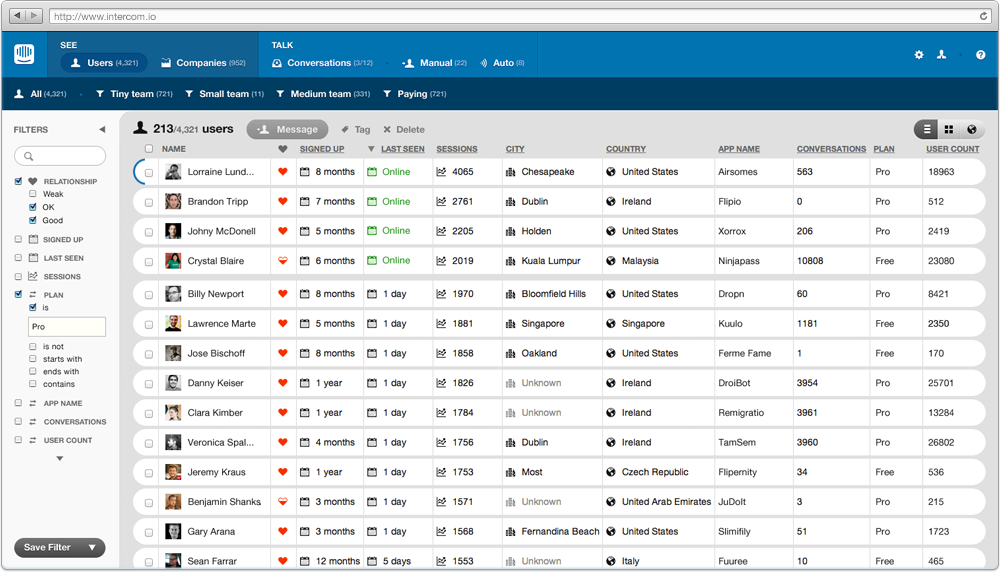Uncheck the Good relationship filter

coord(33,220)
